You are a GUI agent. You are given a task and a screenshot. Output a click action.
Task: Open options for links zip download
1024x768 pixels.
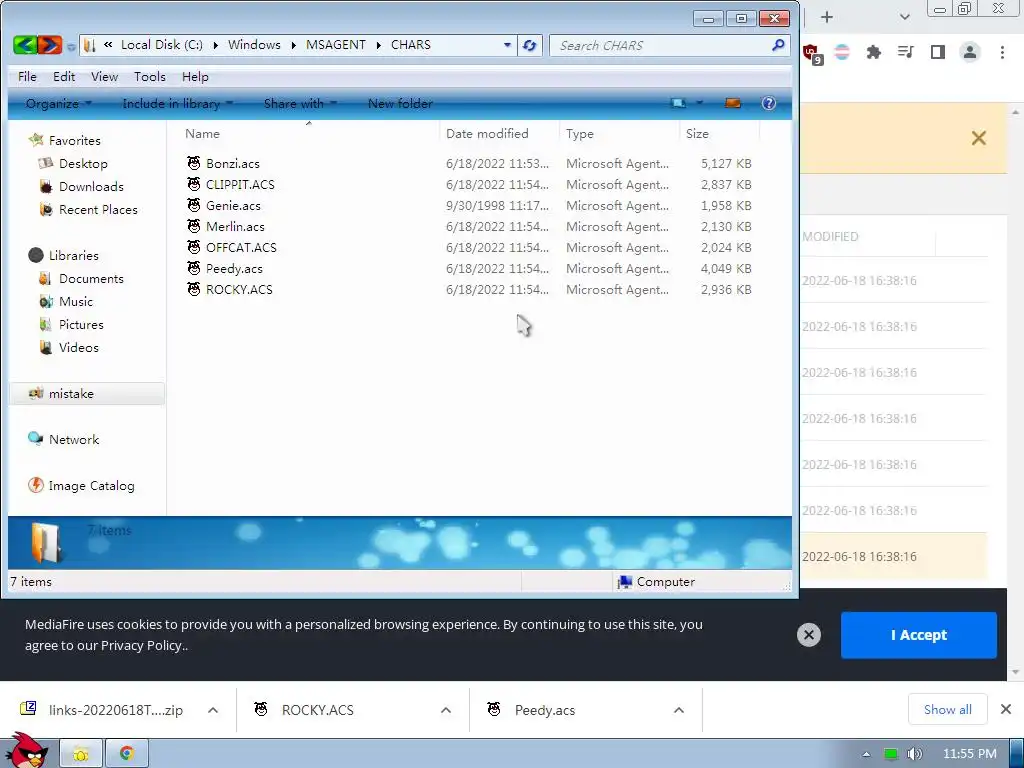coord(213,710)
